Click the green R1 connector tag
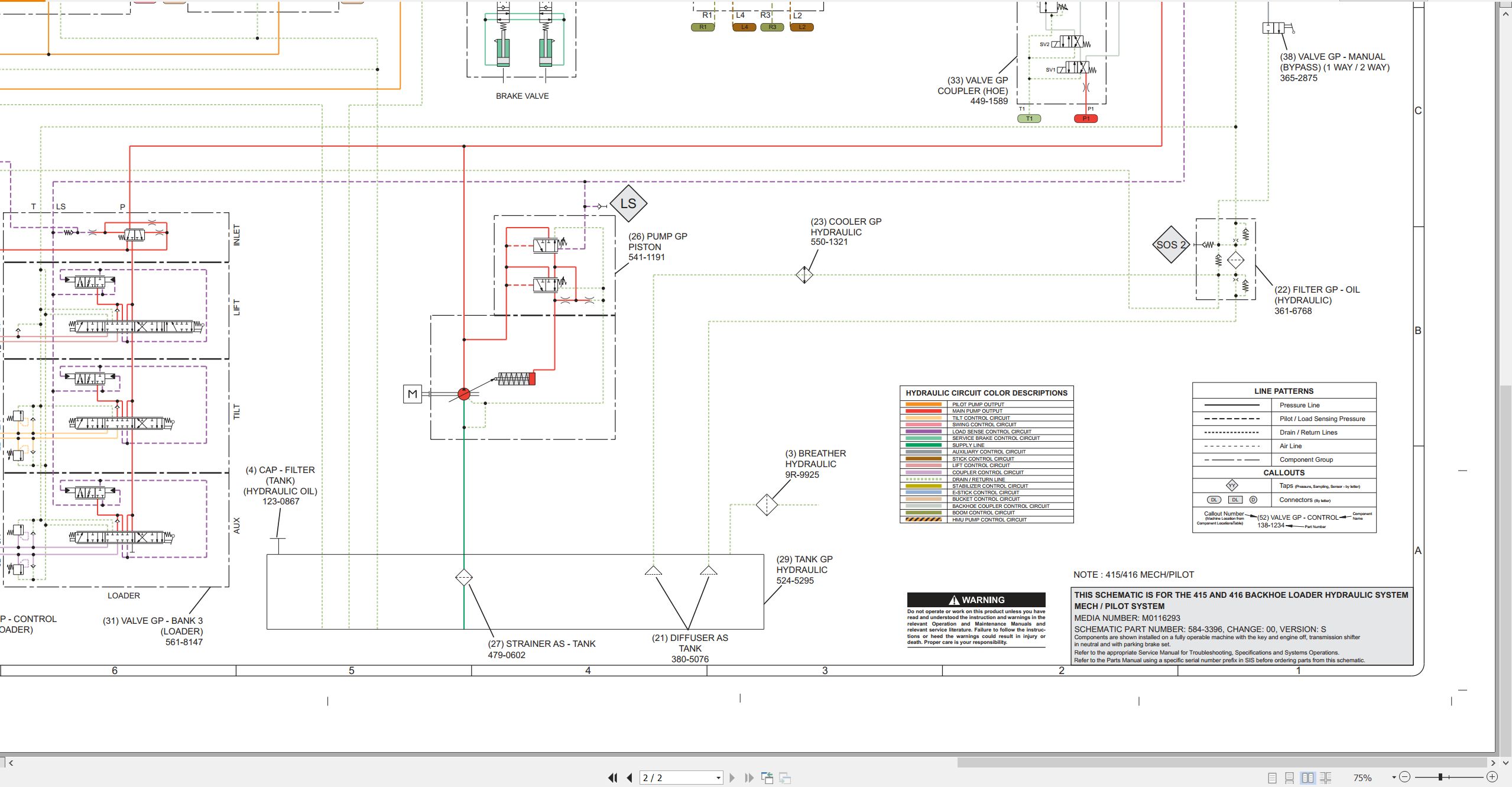1512x787 pixels. click(x=703, y=27)
